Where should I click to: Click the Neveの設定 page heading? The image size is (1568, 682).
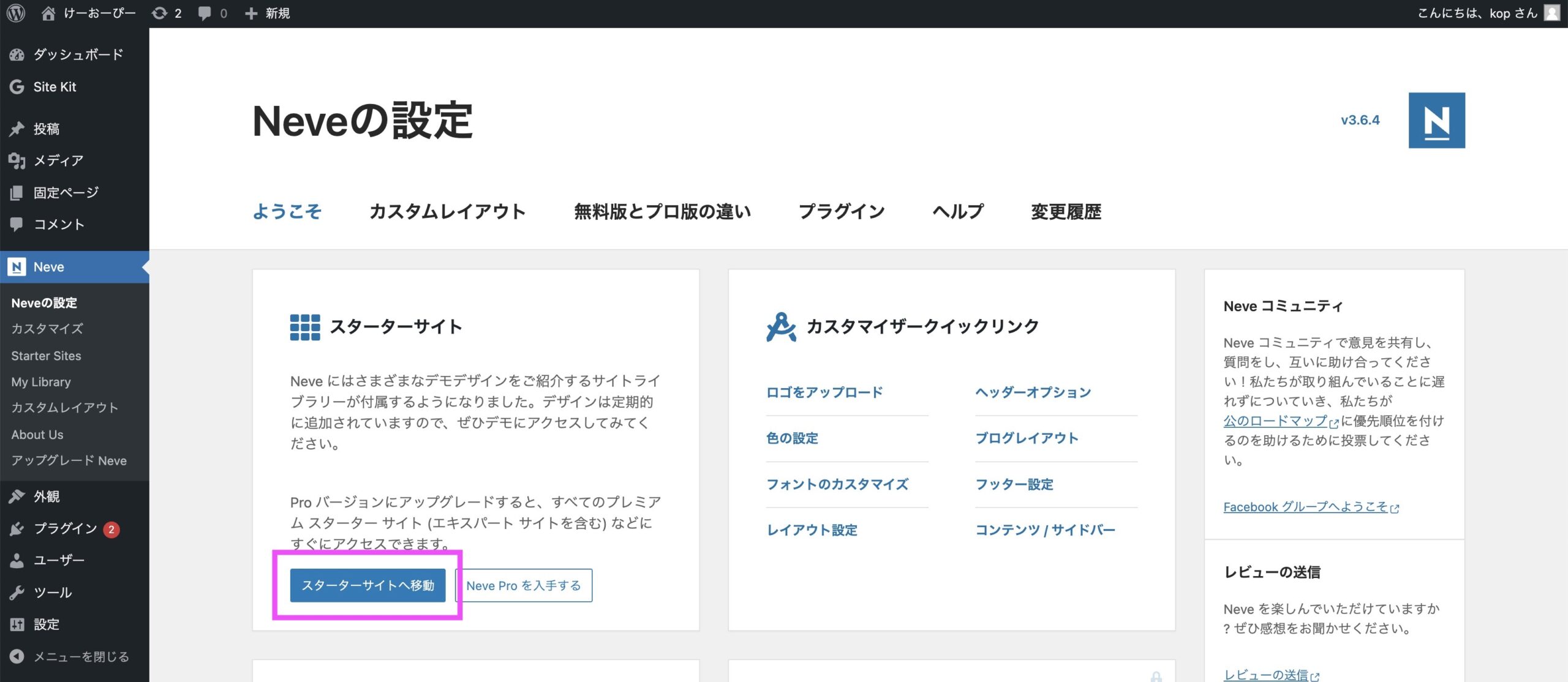[x=362, y=121]
